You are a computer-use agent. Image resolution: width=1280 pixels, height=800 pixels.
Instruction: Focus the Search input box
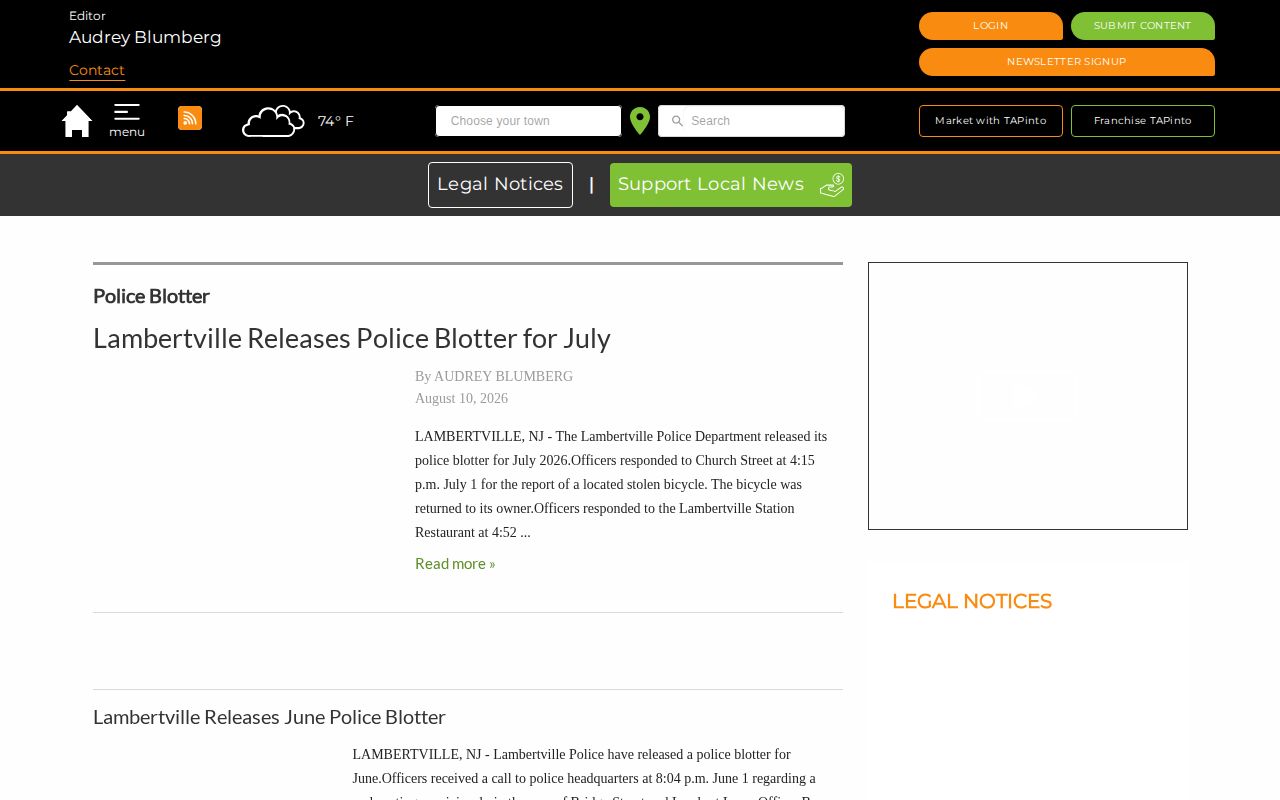click(x=751, y=121)
